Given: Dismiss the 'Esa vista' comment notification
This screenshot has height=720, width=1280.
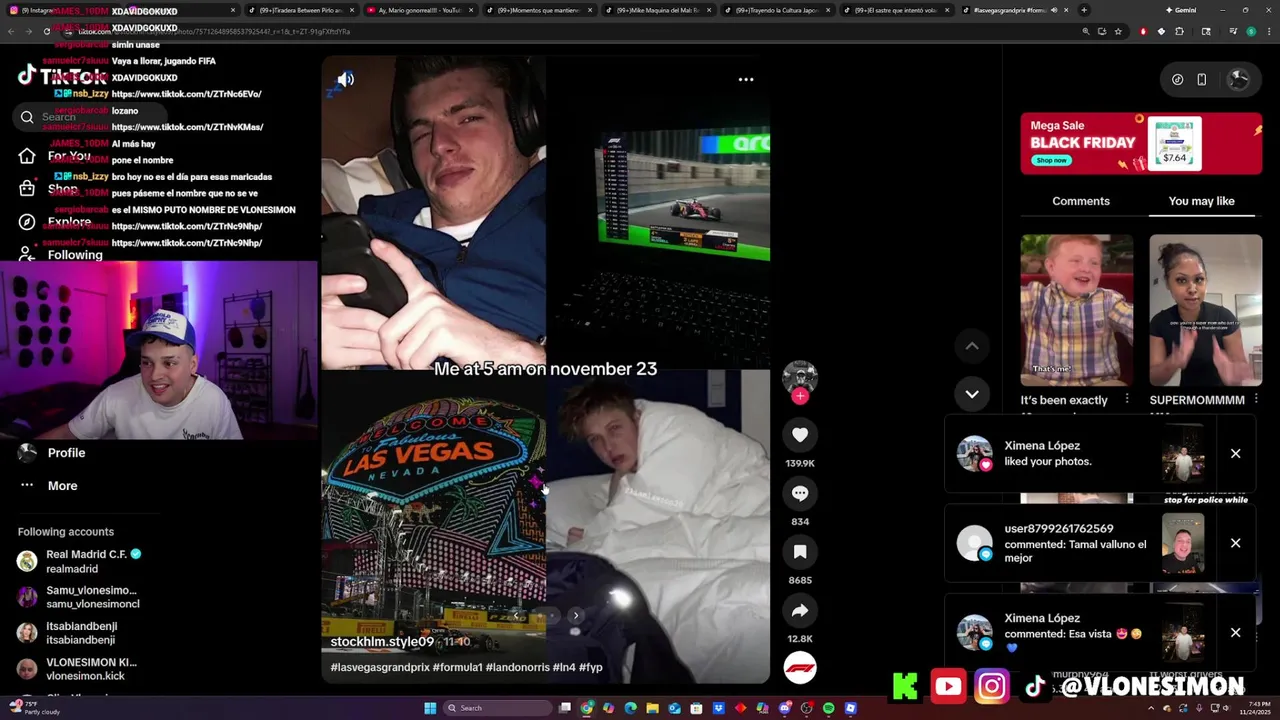Looking at the screenshot, I should click(1235, 633).
